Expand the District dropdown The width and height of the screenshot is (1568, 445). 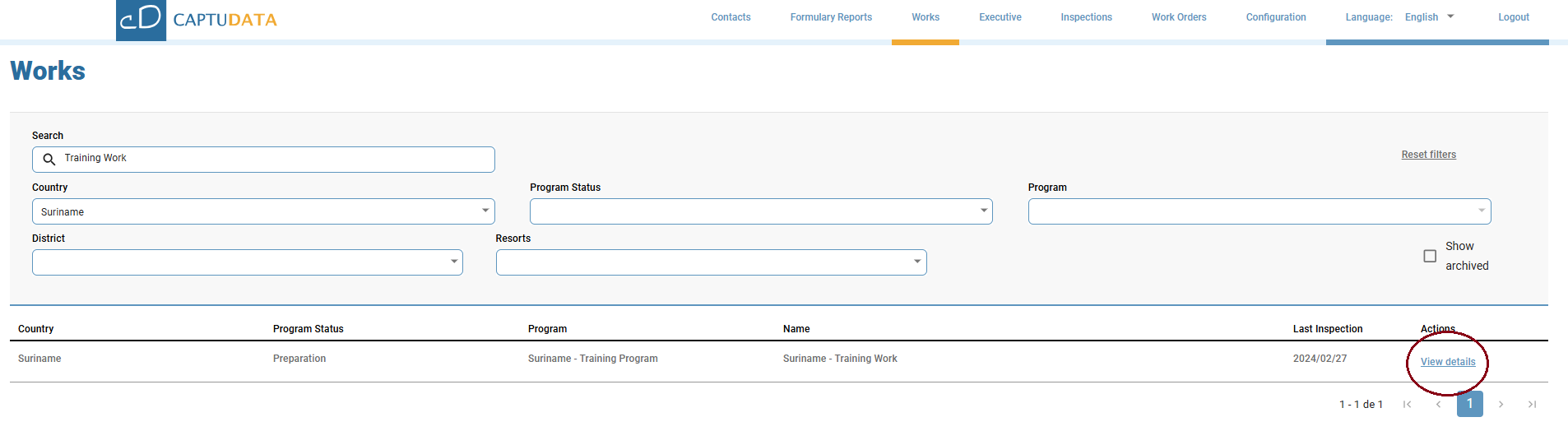tap(247, 262)
